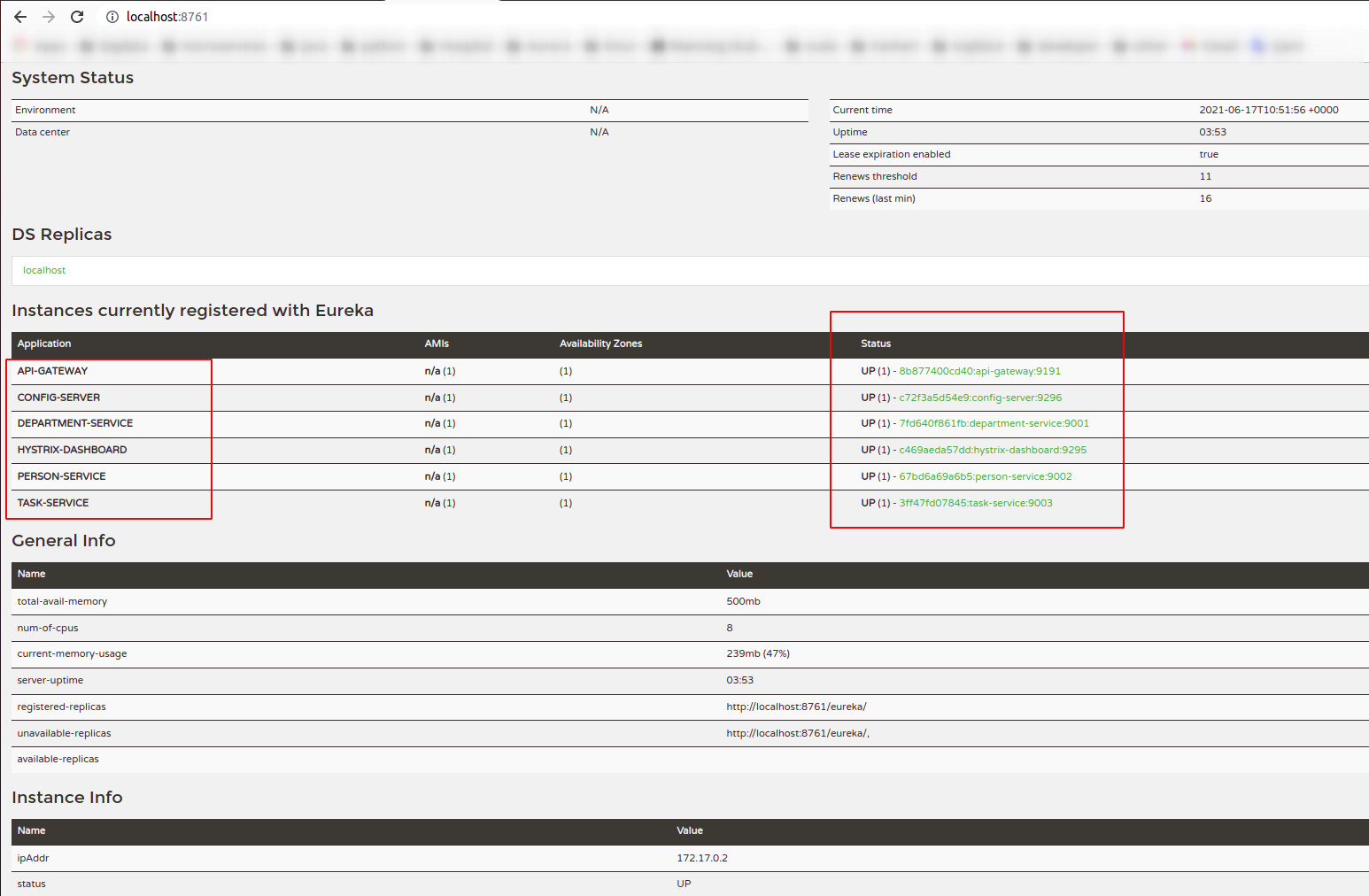
Task: Select the TASK-SERVICE application name
Action: [53, 503]
